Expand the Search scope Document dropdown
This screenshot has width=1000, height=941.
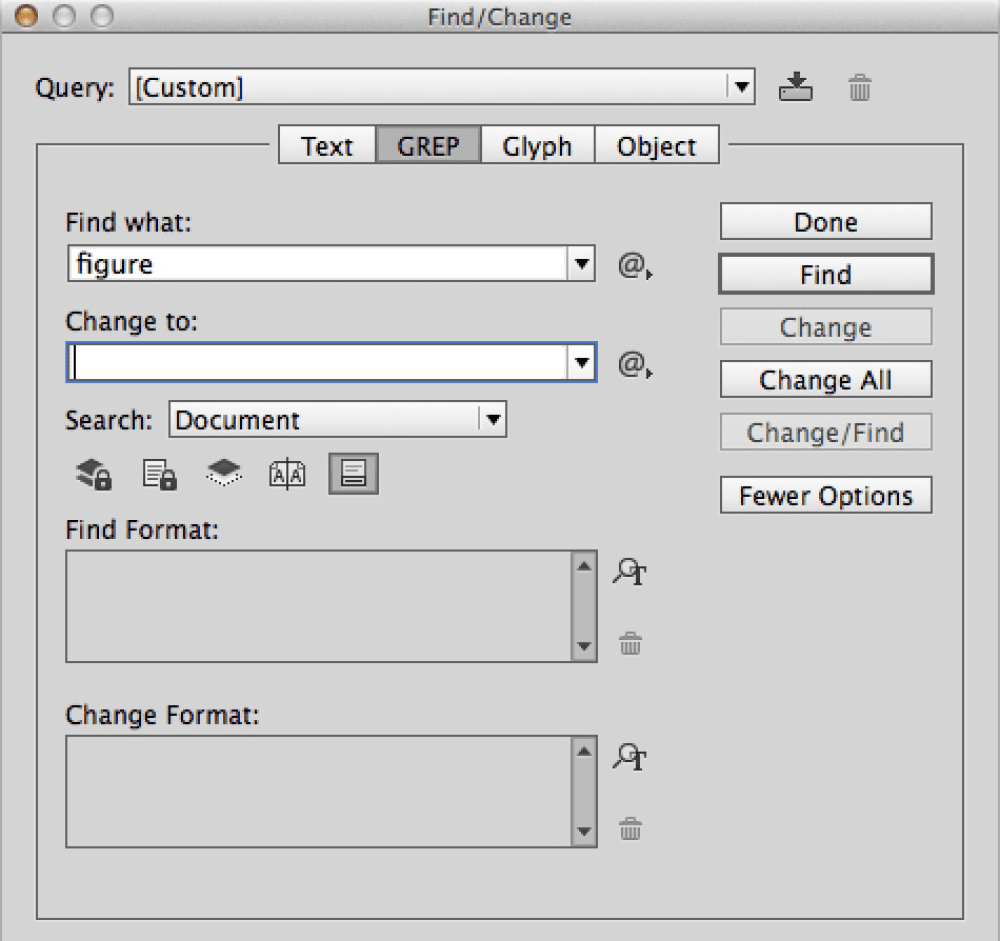click(x=492, y=420)
